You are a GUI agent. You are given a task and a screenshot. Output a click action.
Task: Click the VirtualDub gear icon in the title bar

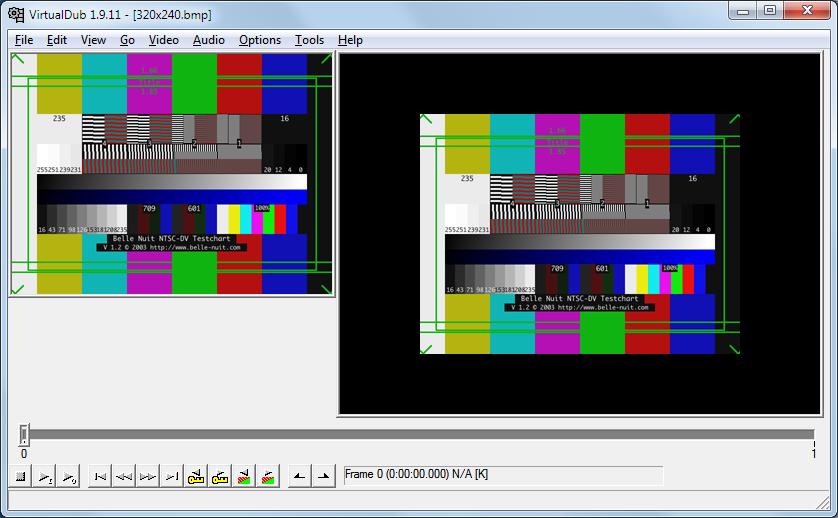[16, 14]
